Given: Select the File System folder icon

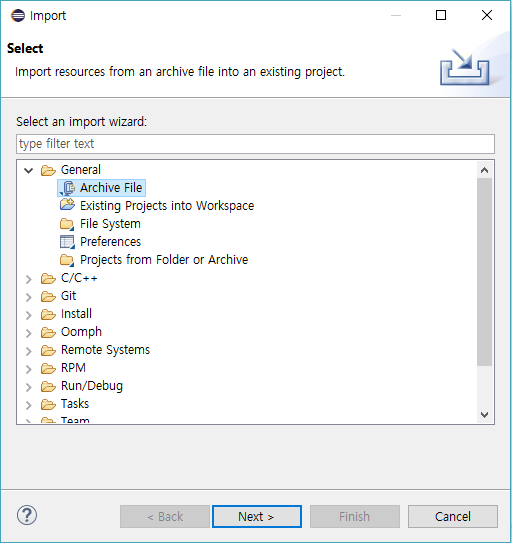Looking at the screenshot, I should click(67, 224).
